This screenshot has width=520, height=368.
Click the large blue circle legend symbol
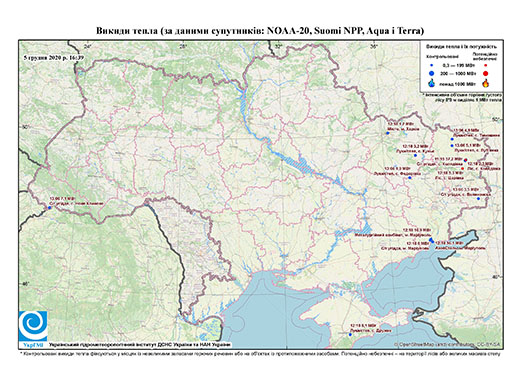[x=432, y=73]
